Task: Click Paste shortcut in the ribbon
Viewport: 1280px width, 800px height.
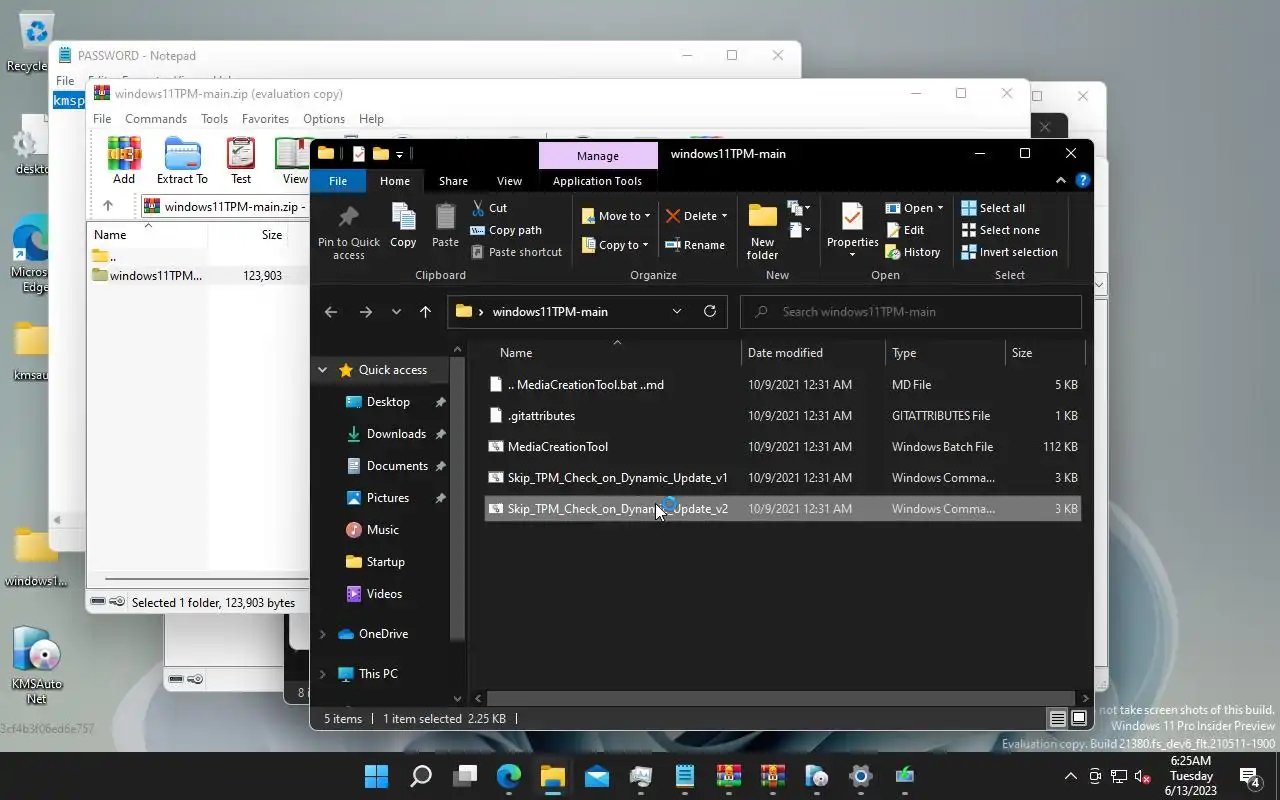Action: [x=516, y=252]
